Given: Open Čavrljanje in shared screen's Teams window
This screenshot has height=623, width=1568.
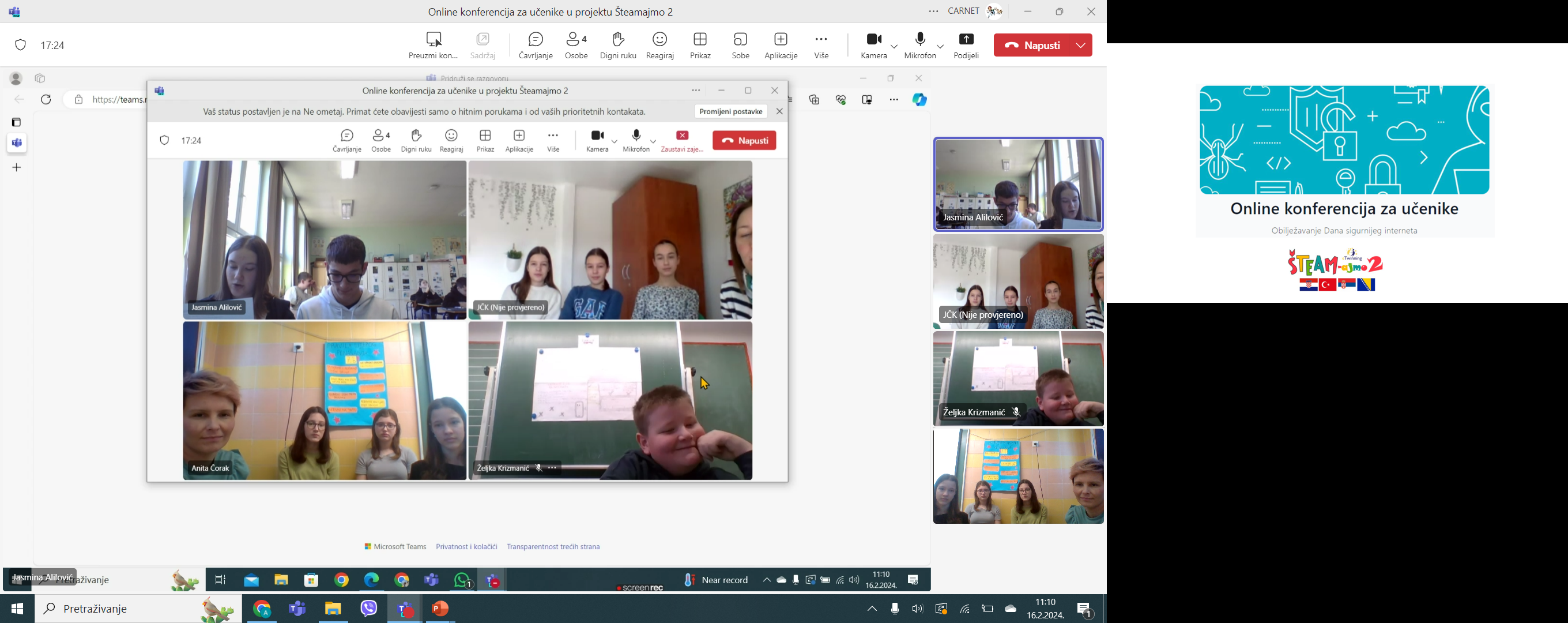Looking at the screenshot, I should point(347,141).
